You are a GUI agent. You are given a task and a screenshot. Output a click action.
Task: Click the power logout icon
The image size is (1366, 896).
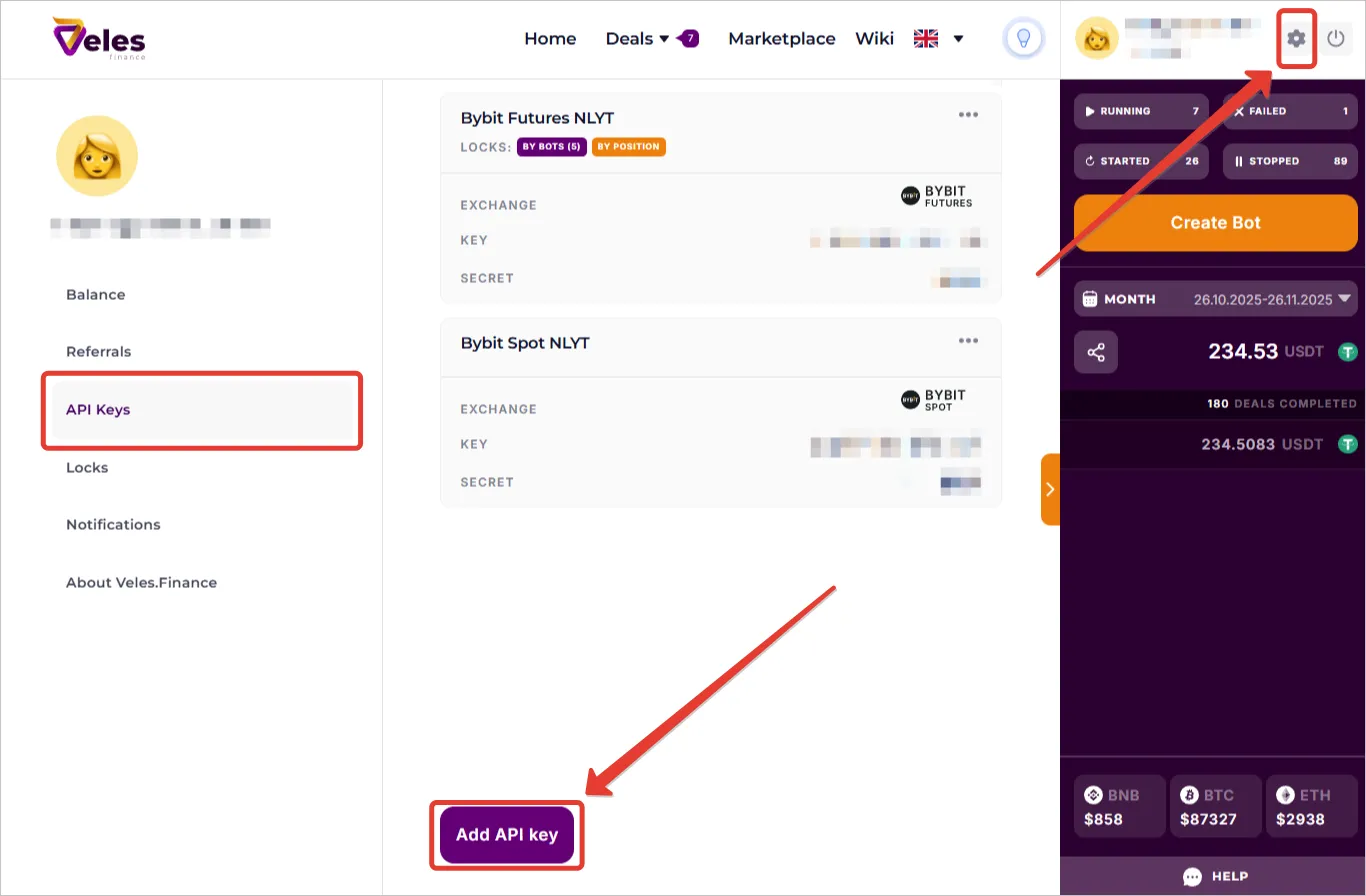(1336, 39)
